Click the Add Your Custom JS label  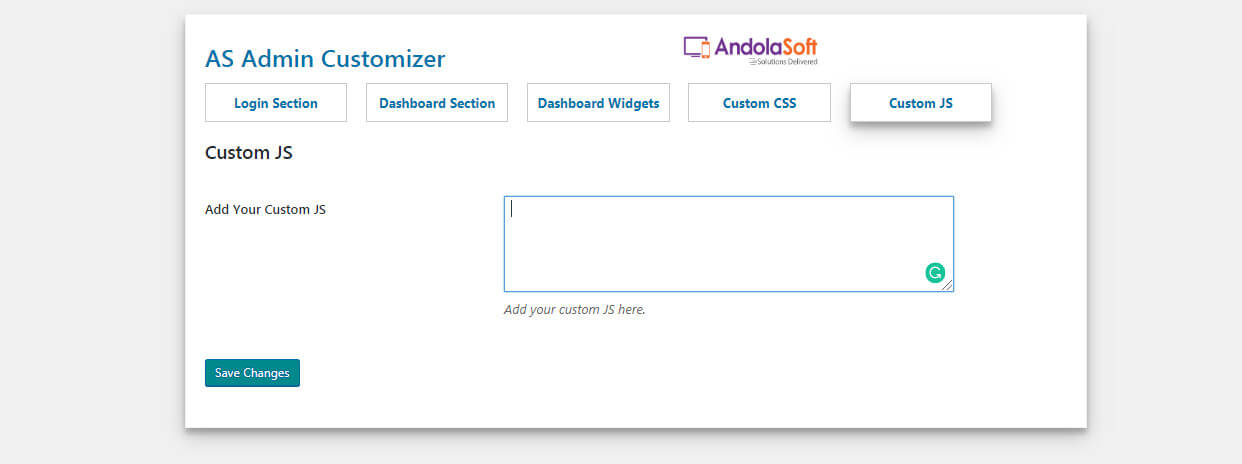click(265, 210)
